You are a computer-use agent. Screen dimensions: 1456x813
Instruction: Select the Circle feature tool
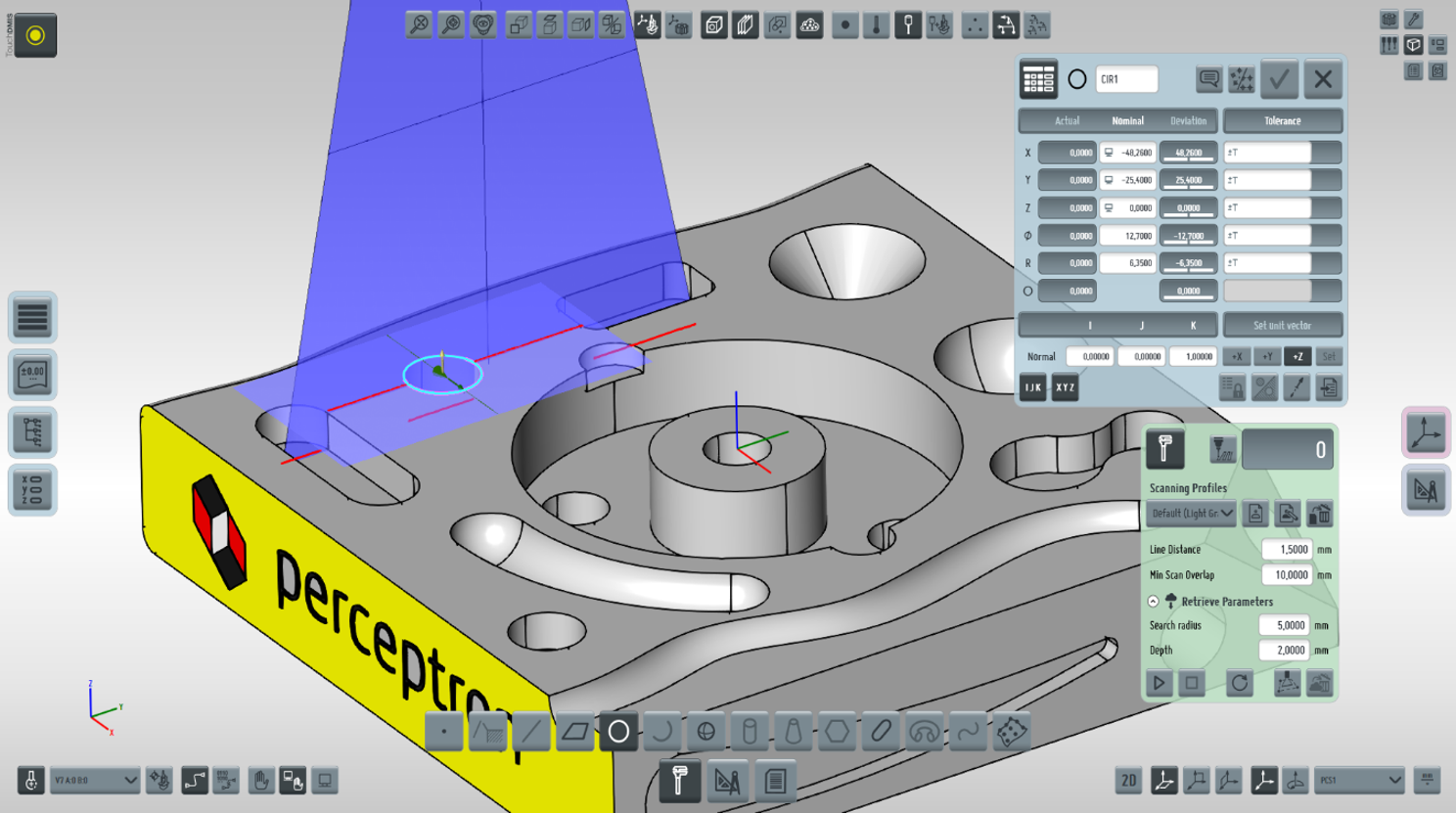[x=618, y=731]
